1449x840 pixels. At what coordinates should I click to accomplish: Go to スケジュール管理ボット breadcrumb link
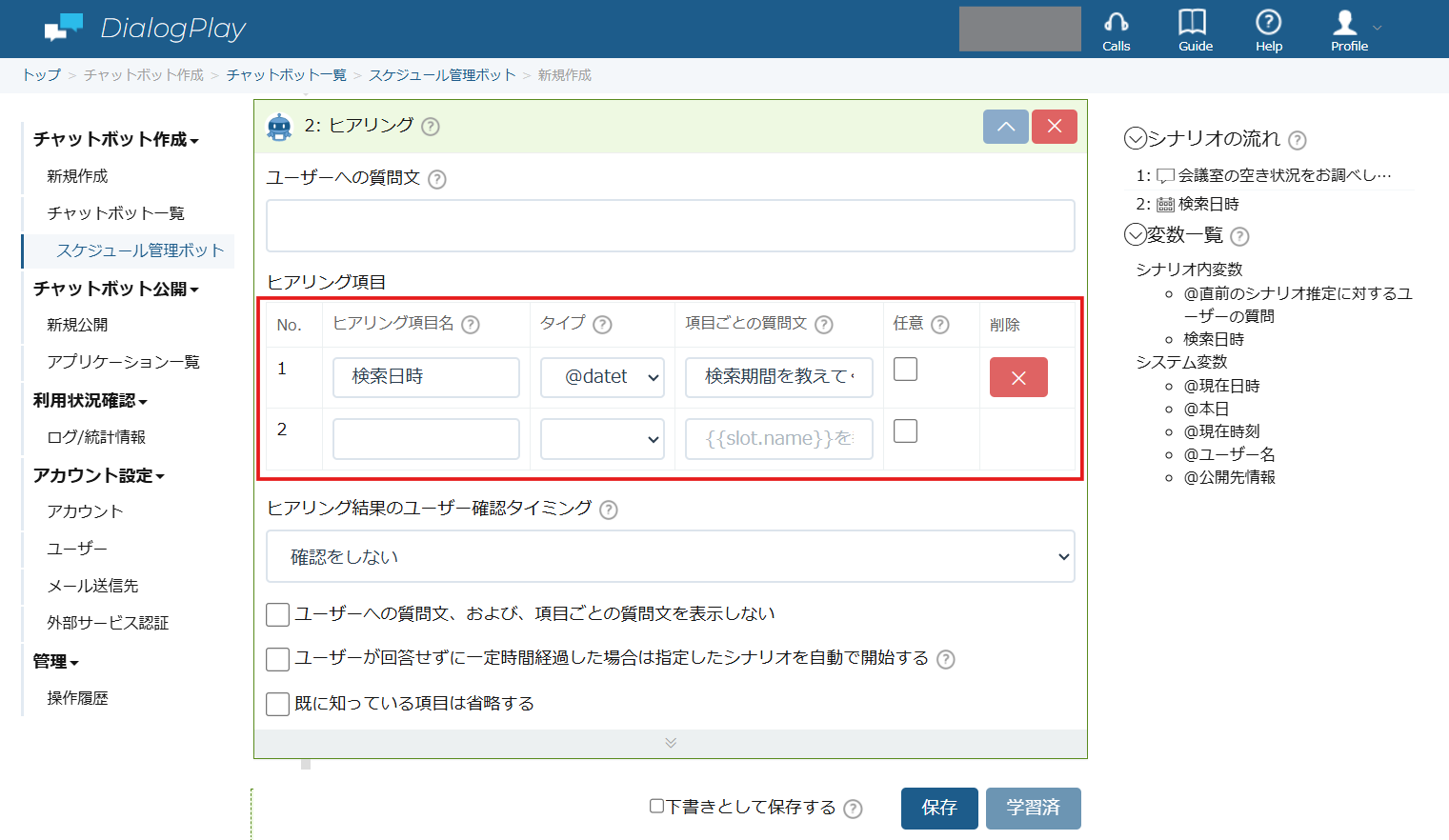(442, 75)
